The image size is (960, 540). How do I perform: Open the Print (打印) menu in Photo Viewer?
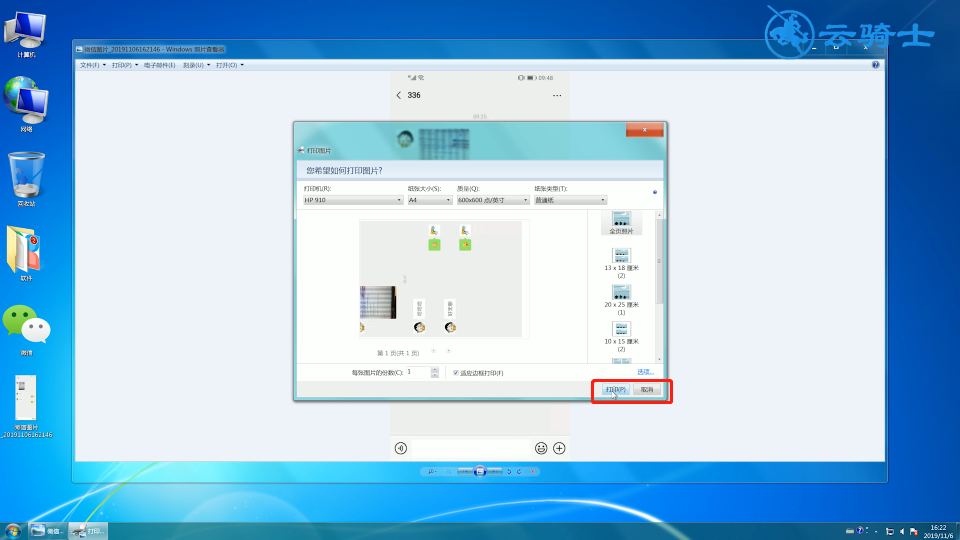click(125, 65)
